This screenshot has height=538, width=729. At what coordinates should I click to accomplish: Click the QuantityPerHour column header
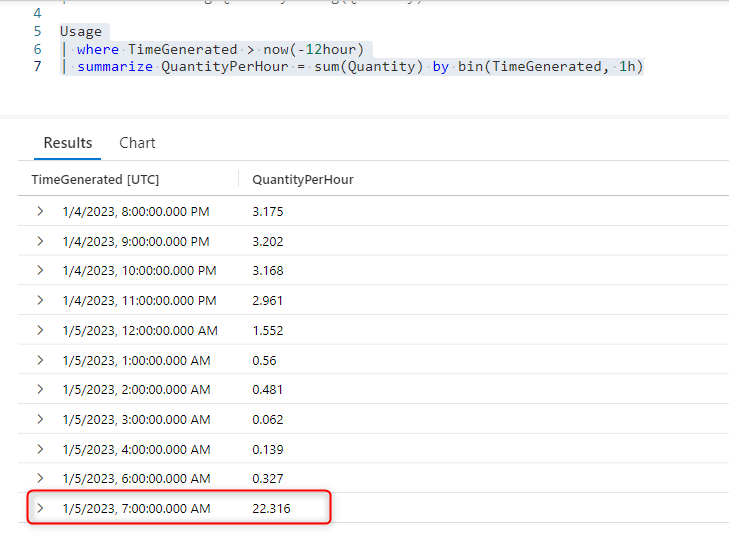click(x=303, y=180)
